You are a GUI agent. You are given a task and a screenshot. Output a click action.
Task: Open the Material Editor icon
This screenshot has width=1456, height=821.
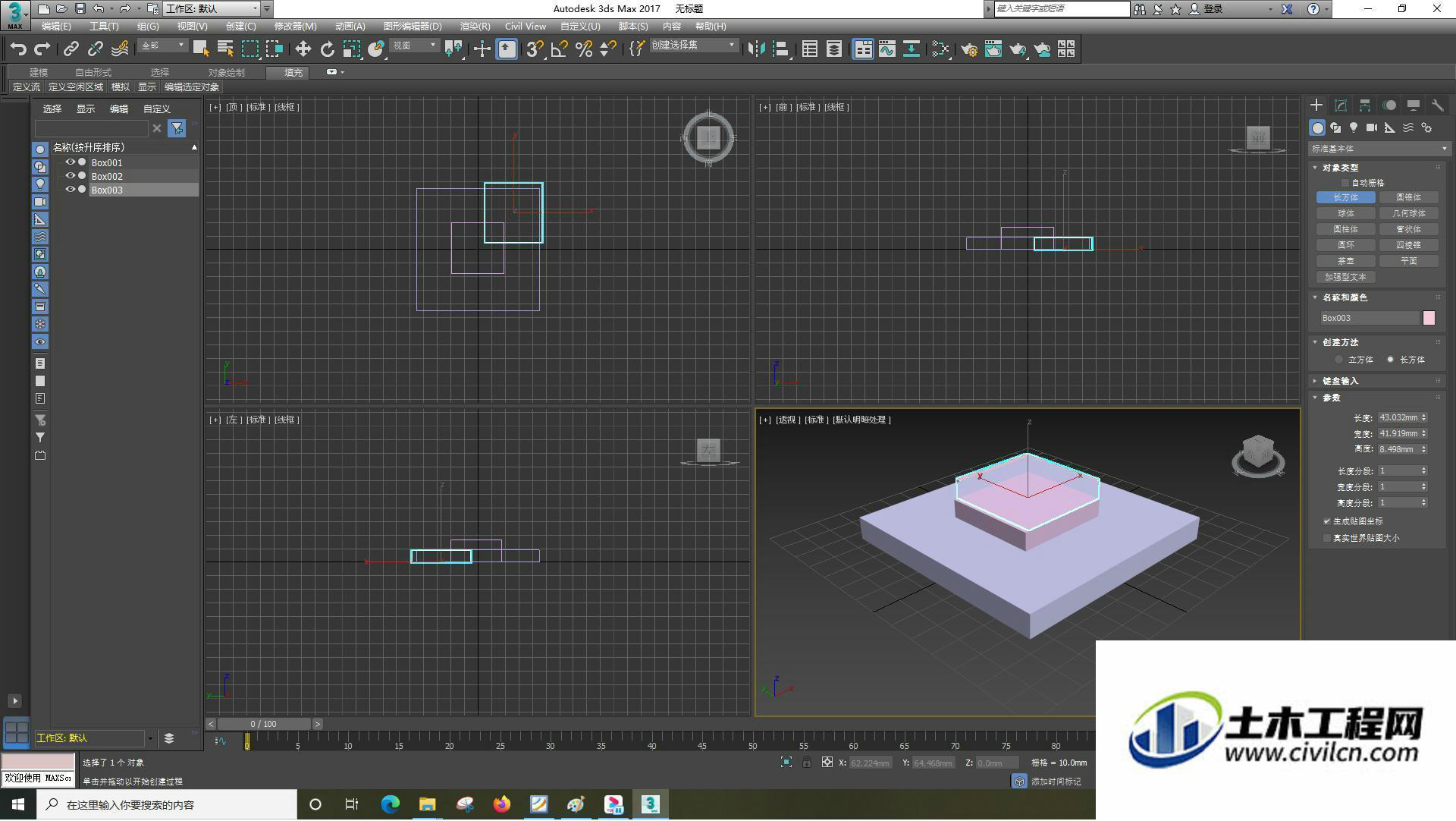click(940, 49)
